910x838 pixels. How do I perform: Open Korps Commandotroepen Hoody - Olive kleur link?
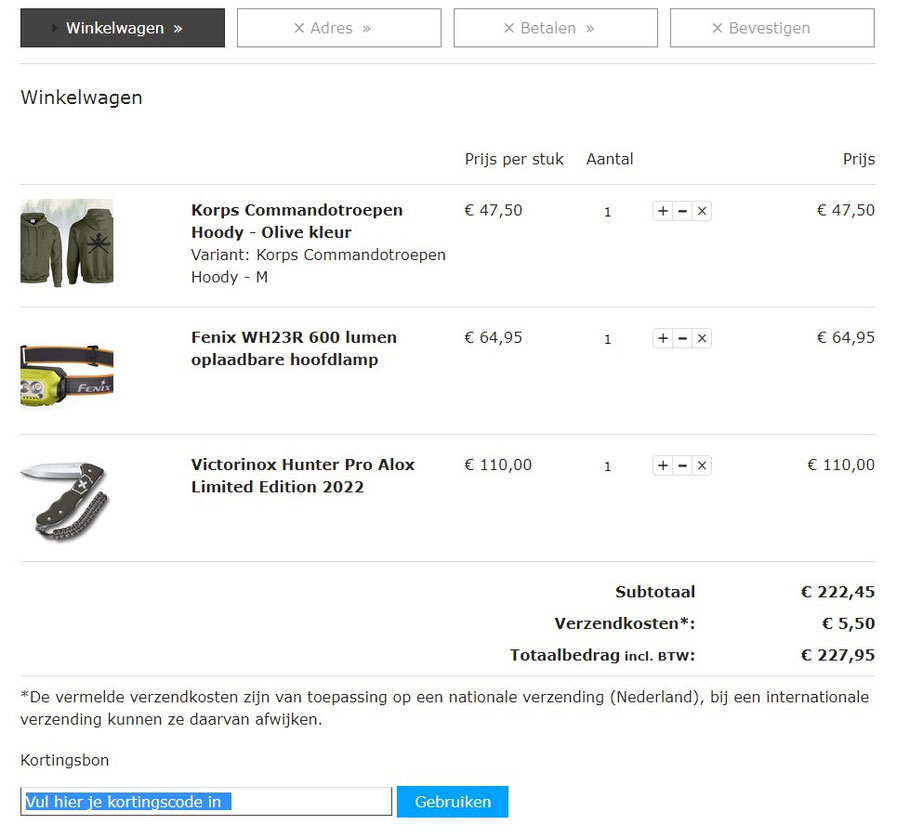pyautogui.click(x=297, y=221)
